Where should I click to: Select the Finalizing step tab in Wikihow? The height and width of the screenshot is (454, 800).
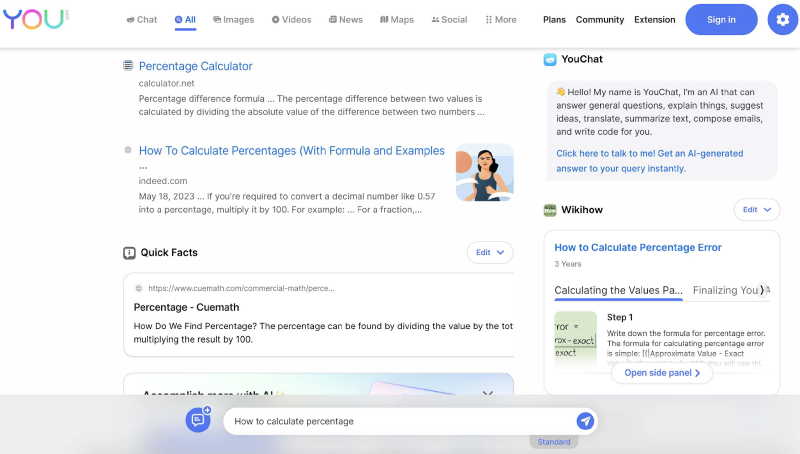pos(729,290)
